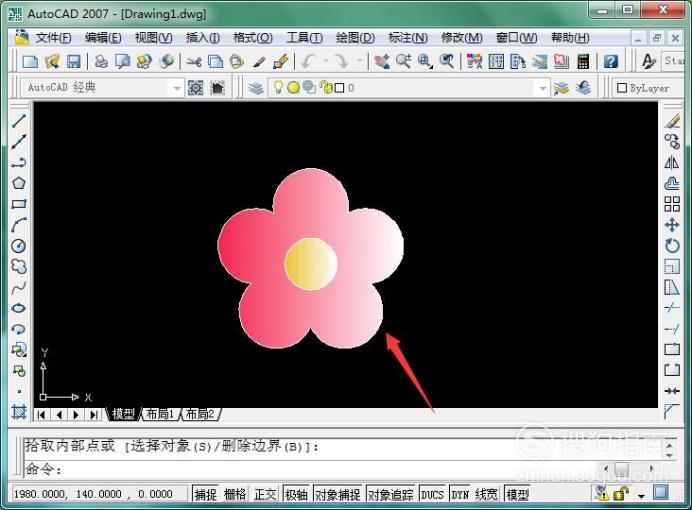Open the status bar tray menu arrow
The image size is (692, 510).
(641, 495)
